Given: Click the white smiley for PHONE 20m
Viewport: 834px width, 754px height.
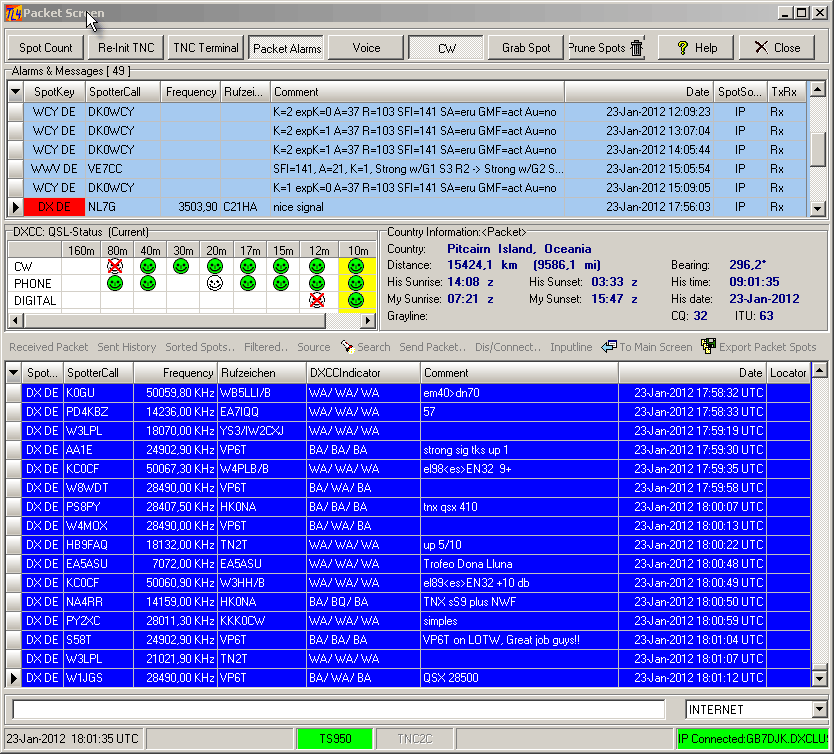Looking at the screenshot, I should [x=215, y=283].
